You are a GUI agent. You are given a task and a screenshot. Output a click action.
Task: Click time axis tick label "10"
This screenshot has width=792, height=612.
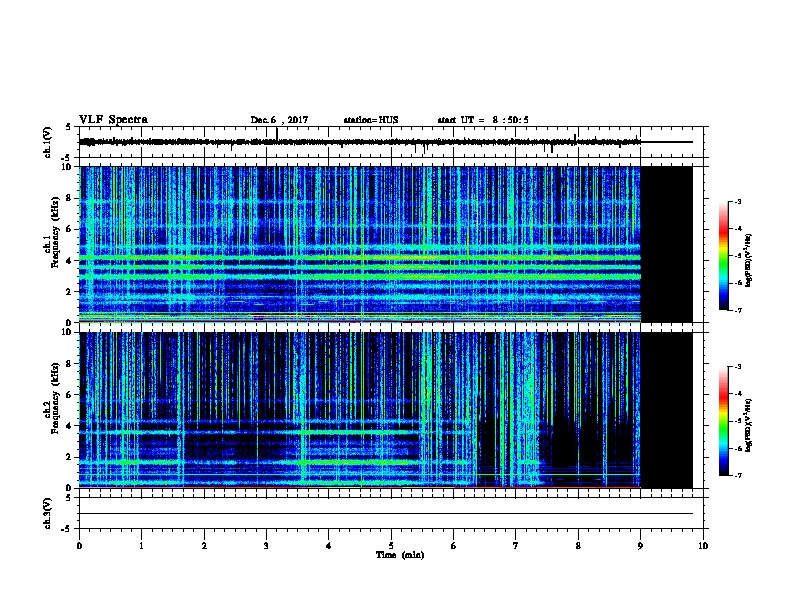(703, 546)
